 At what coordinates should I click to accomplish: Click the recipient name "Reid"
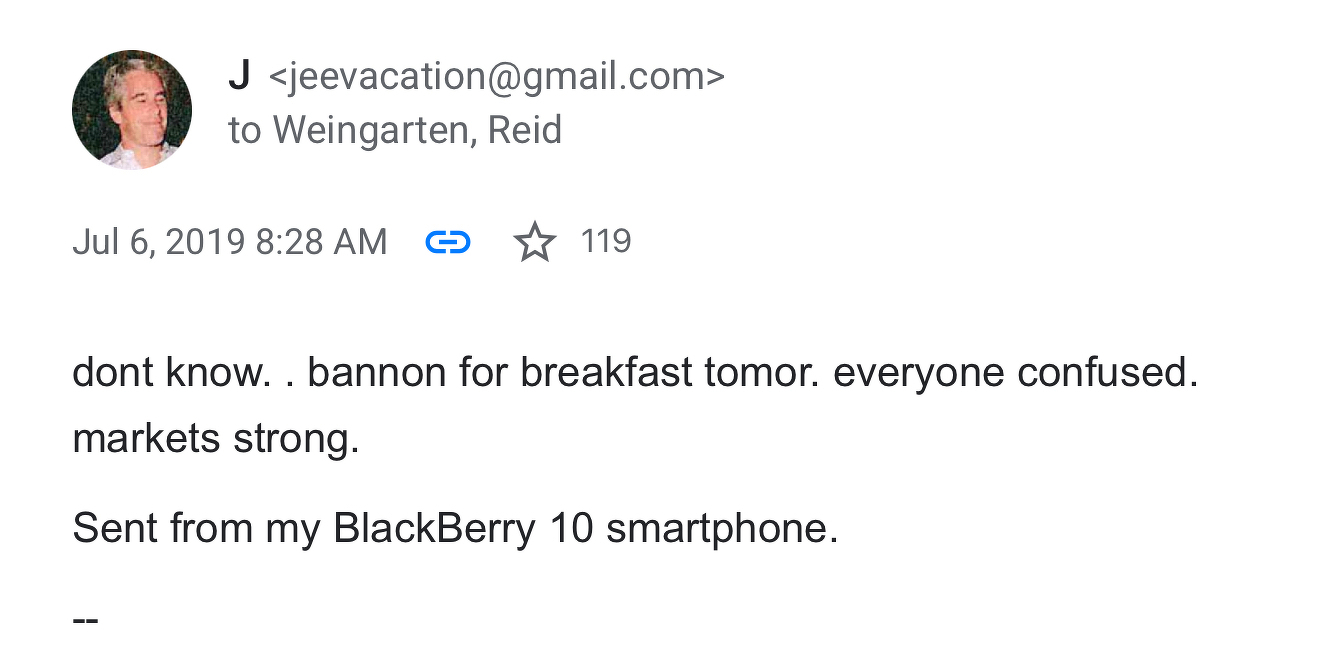525,130
